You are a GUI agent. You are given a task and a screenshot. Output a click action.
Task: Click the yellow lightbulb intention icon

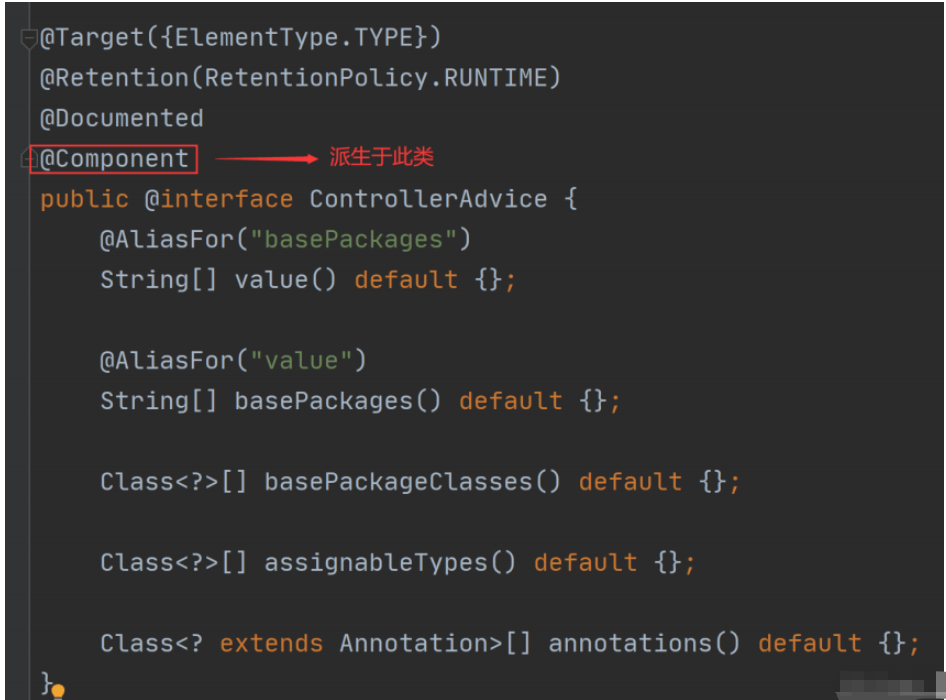(x=58, y=691)
